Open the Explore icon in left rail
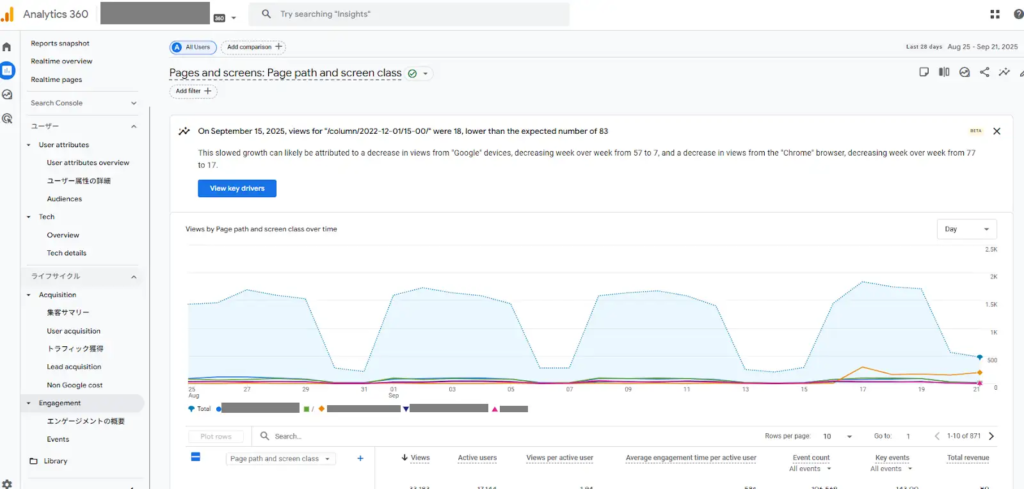 pos(8,94)
